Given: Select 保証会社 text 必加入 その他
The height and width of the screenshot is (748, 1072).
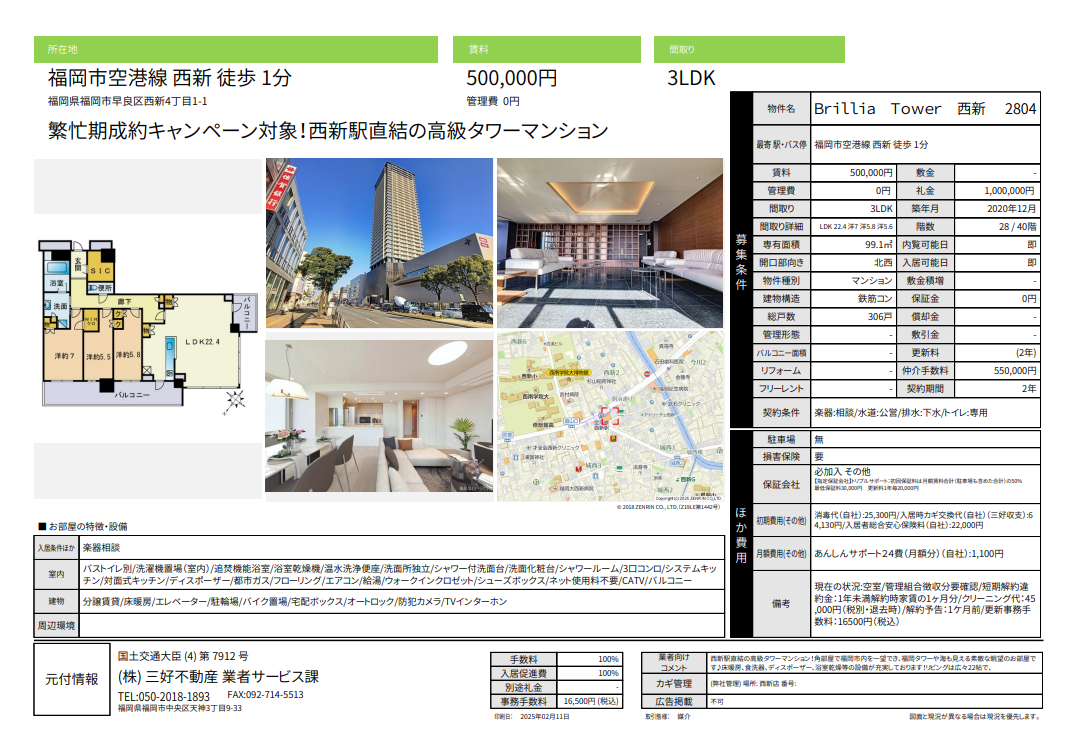Looking at the screenshot, I should pos(842,472).
